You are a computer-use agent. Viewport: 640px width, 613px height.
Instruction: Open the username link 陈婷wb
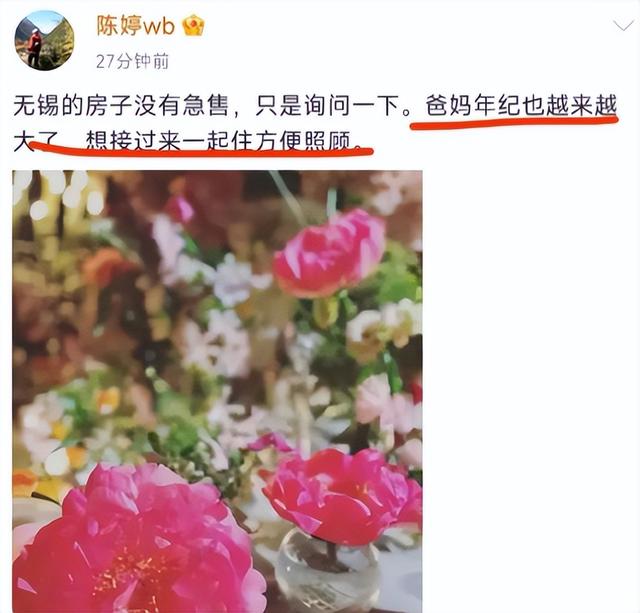[136, 26]
